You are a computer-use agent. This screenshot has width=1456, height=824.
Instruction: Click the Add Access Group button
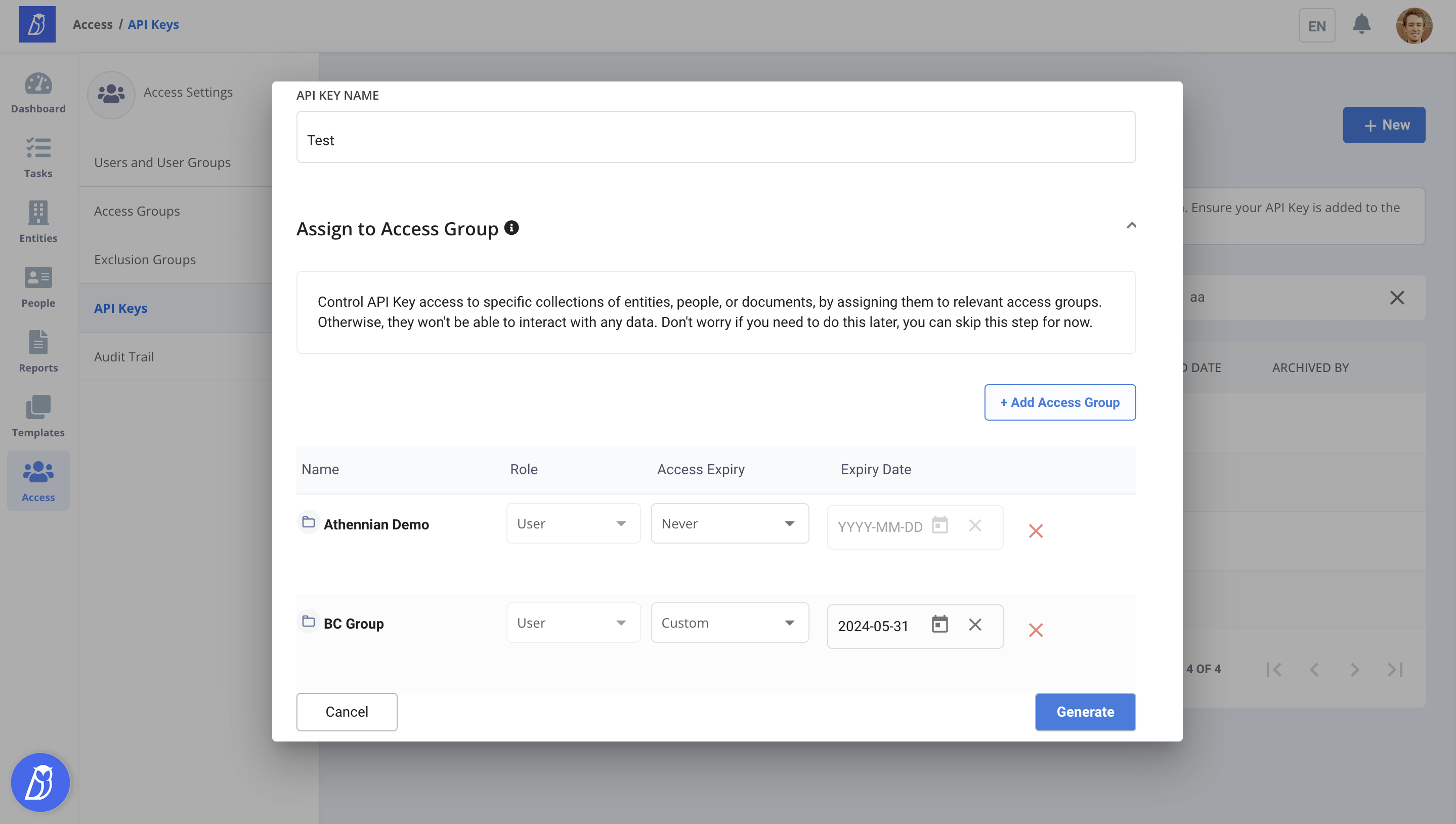(x=1059, y=402)
